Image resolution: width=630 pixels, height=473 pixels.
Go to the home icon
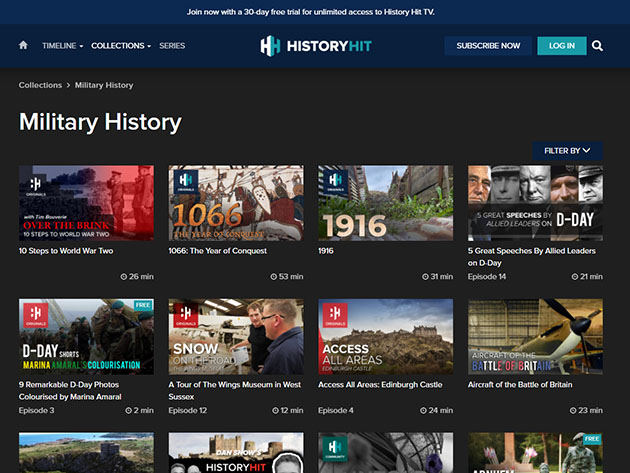tap(23, 45)
